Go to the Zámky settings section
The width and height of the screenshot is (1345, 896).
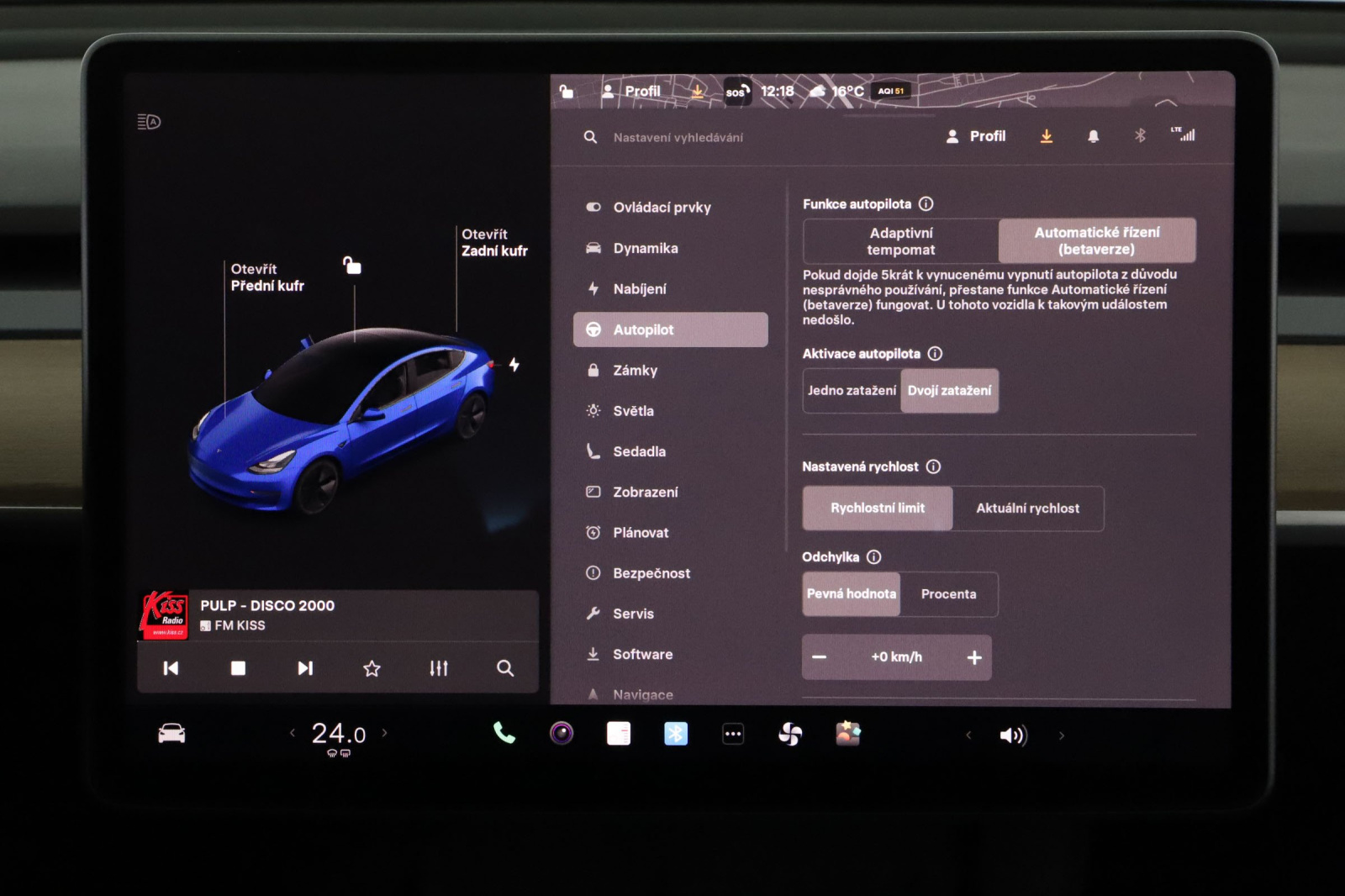coord(636,371)
